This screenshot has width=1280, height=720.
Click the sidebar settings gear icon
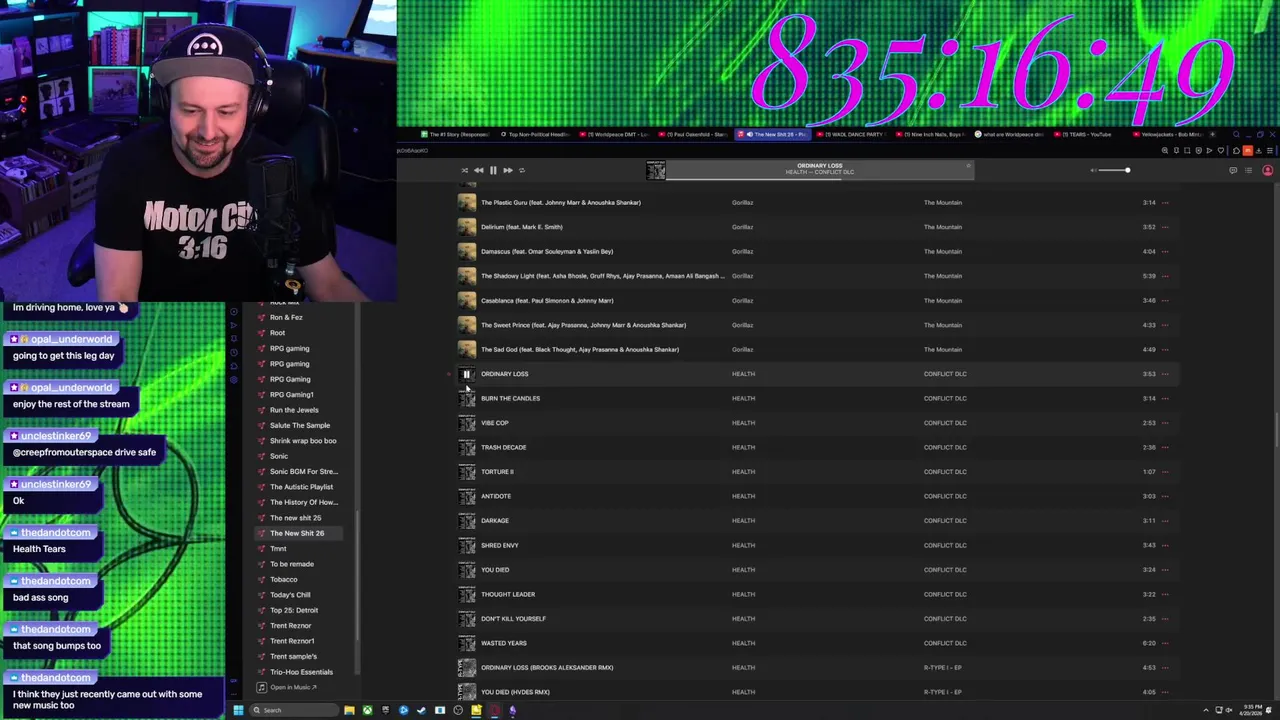(x=233, y=380)
